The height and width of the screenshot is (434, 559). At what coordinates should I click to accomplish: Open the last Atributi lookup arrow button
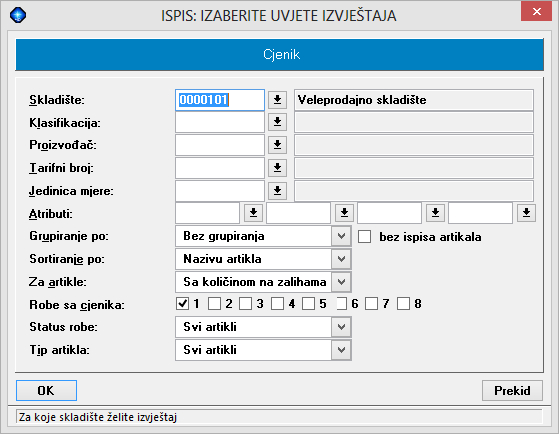526,213
